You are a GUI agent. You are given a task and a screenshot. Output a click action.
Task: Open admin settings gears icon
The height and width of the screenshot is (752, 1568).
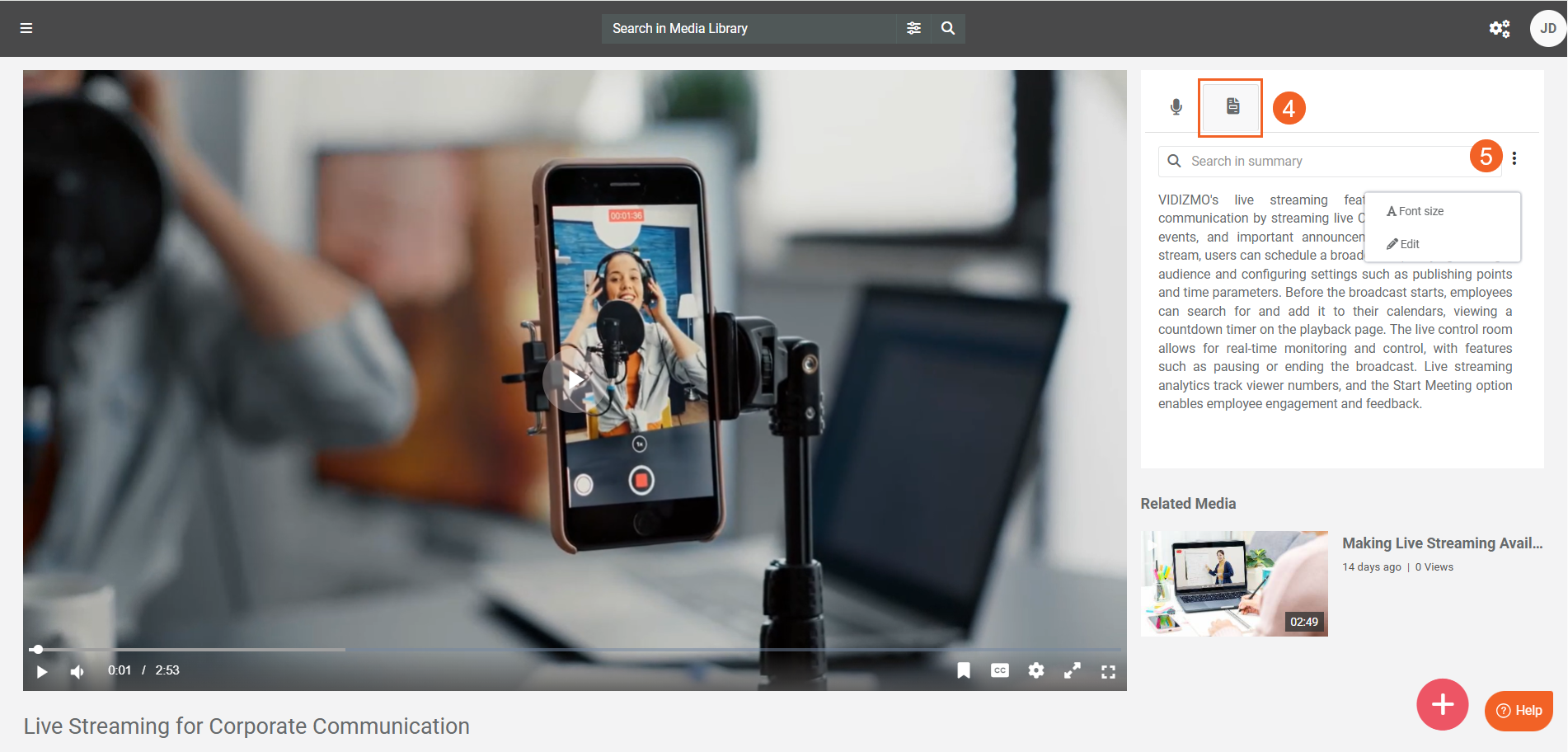click(1499, 29)
